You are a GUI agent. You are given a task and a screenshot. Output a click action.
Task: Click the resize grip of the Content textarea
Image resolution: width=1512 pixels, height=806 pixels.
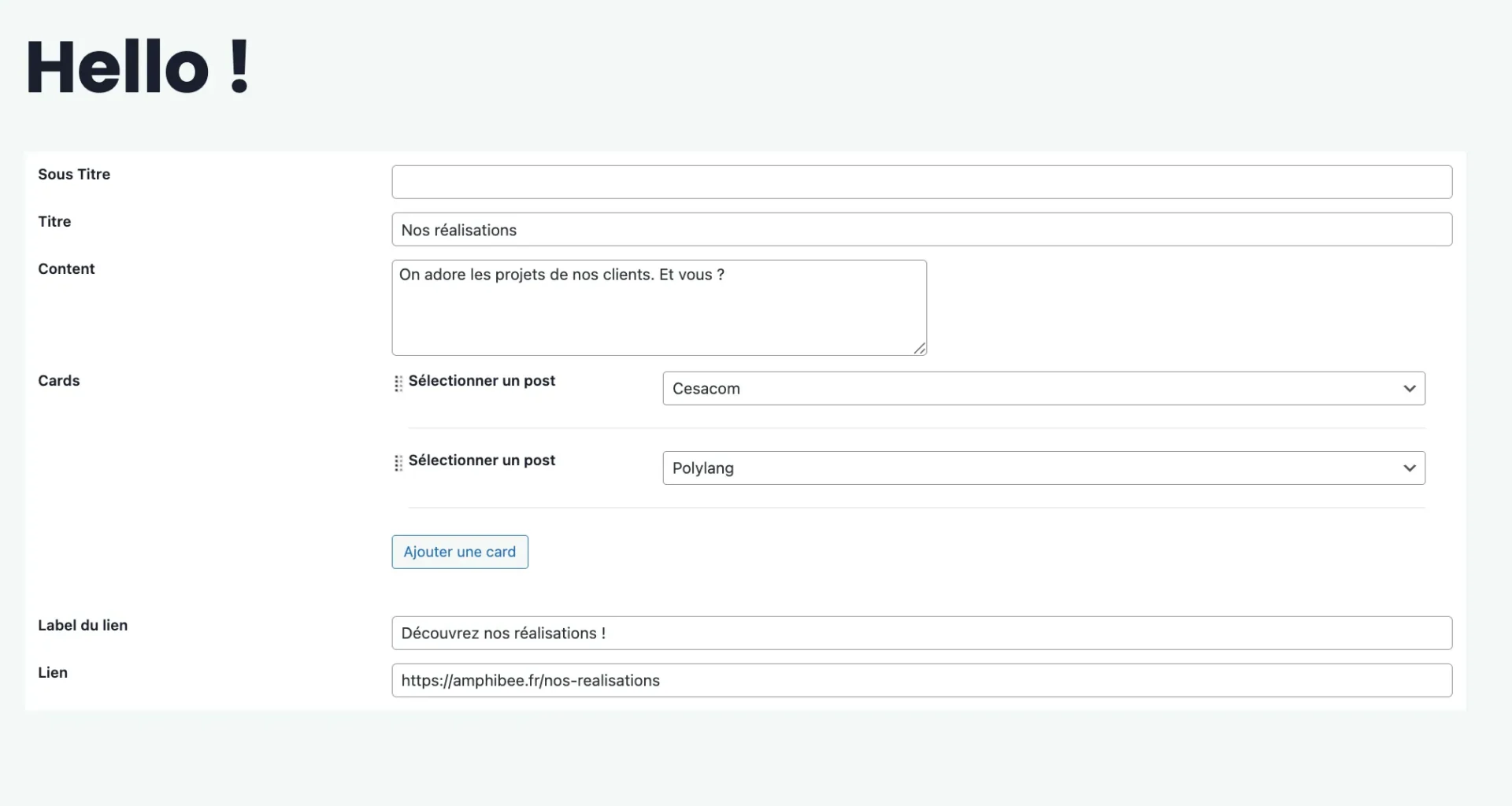pyautogui.click(x=919, y=348)
